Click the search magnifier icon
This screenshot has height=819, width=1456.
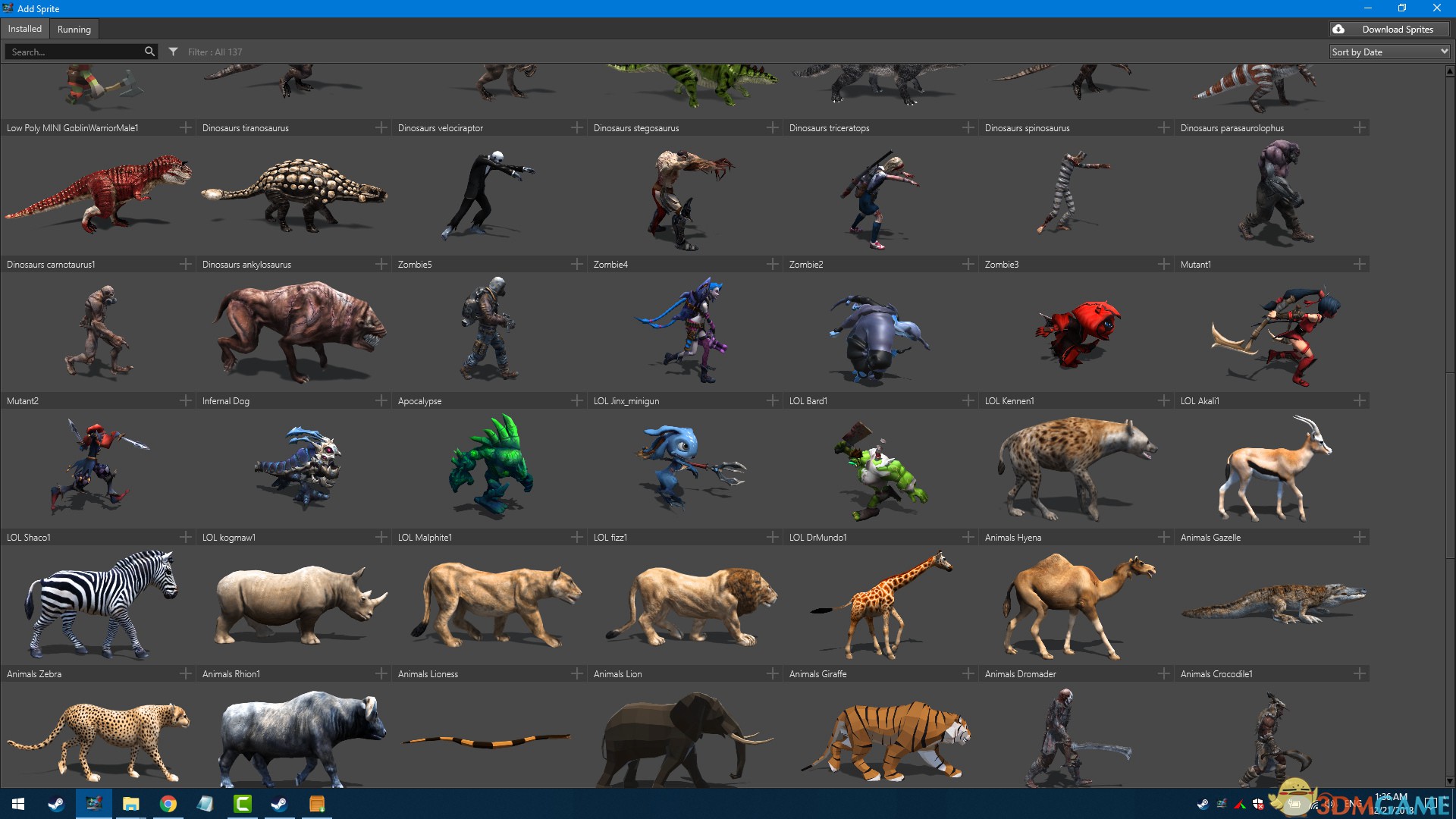coord(149,52)
